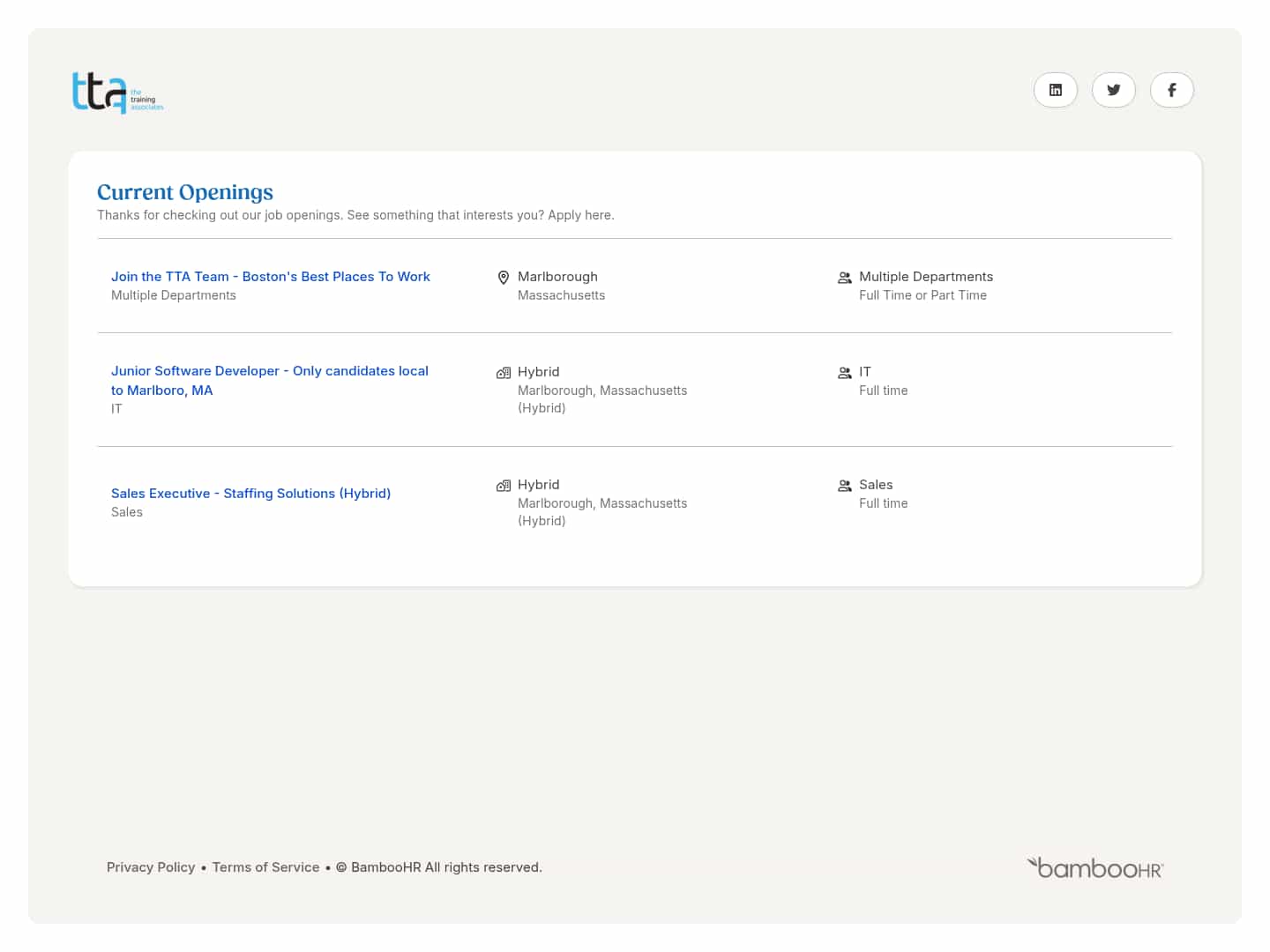Click the location pin icon beside Marlborough
The width and height of the screenshot is (1270, 952).
pos(504,278)
